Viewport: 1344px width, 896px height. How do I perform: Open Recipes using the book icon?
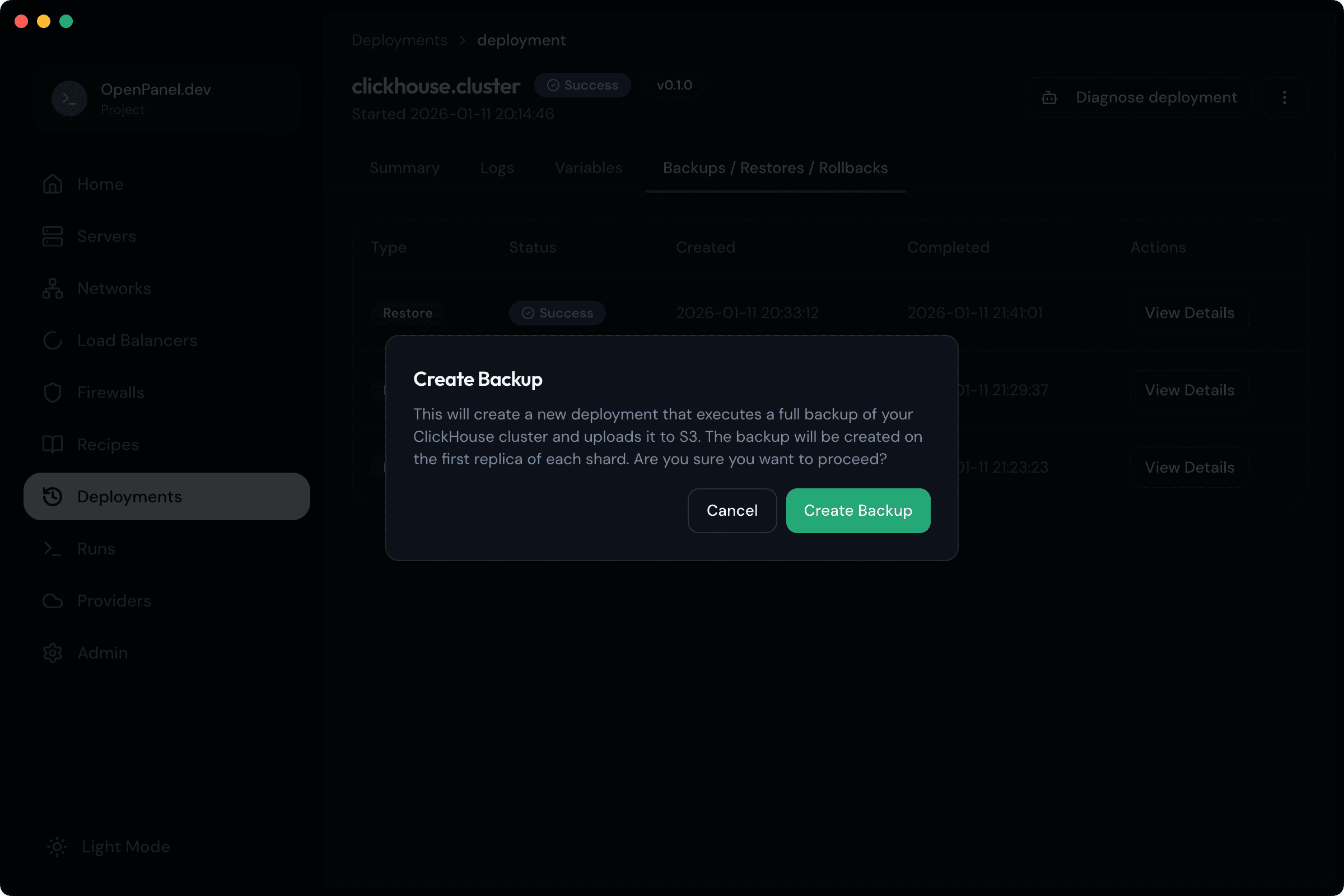coord(52,444)
